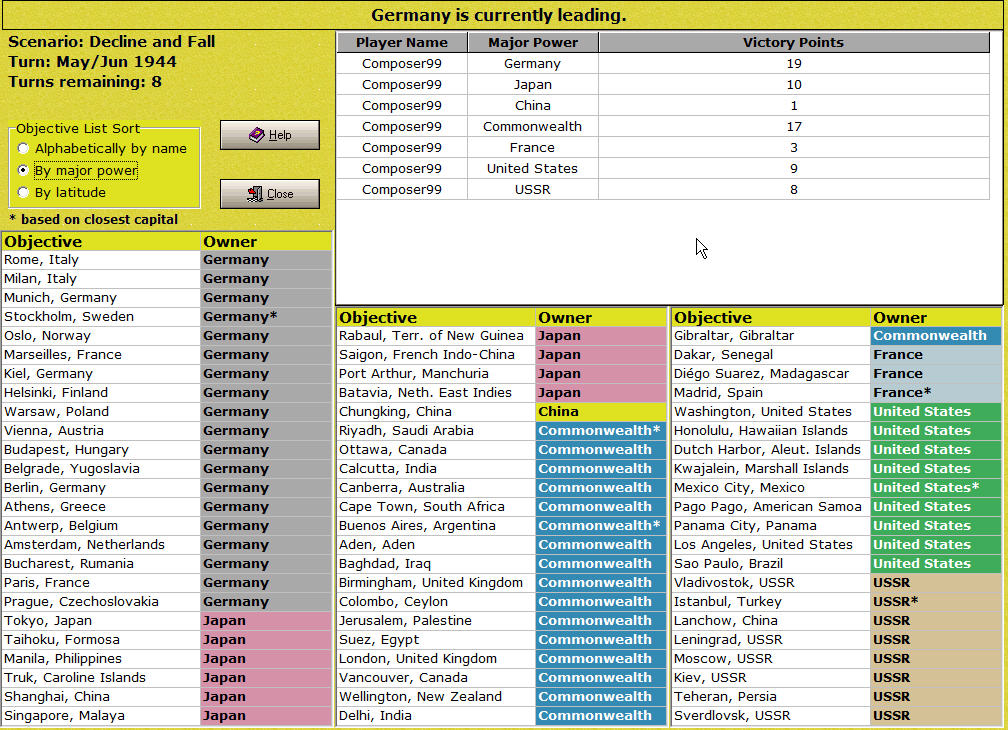Click the Saigon, French Indo-China objective

tap(436, 355)
